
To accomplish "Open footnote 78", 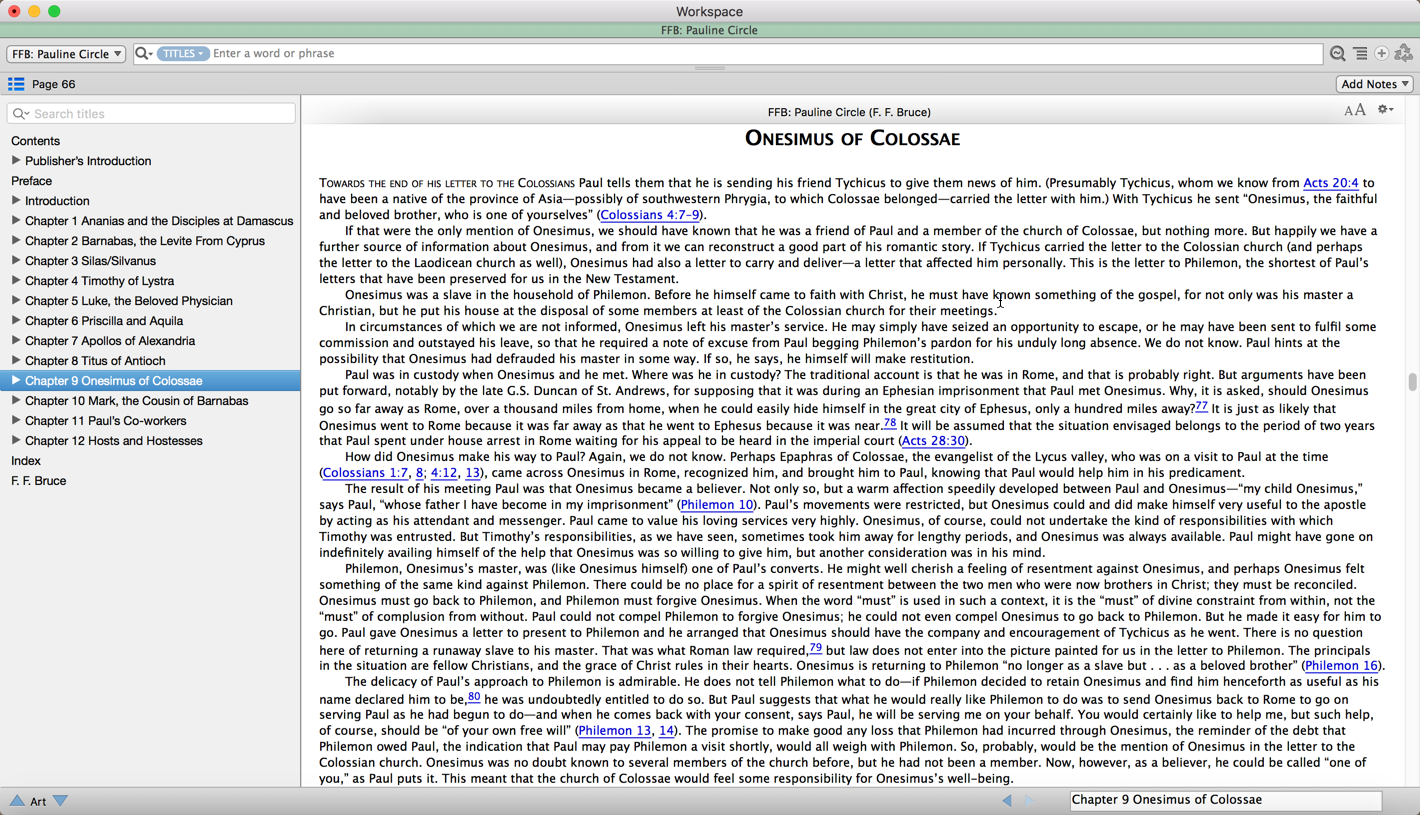I will [x=889, y=423].
